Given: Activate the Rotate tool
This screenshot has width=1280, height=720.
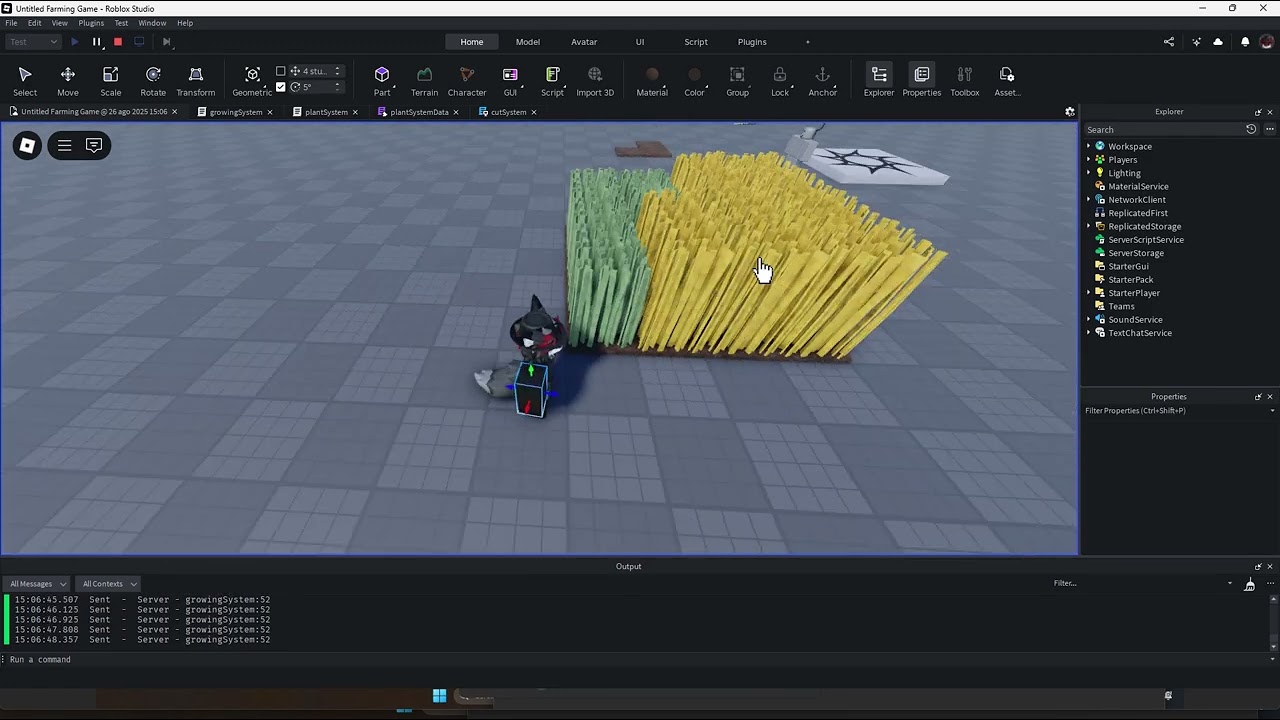Looking at the screenshot, I should pyautogui.click(x=153, y=80).
